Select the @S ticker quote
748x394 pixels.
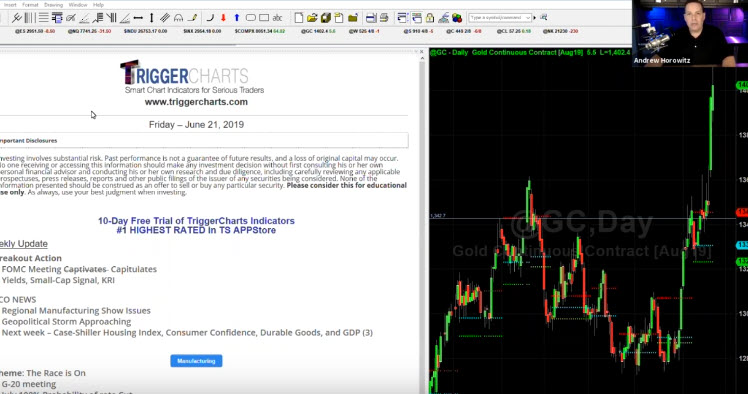418,31
